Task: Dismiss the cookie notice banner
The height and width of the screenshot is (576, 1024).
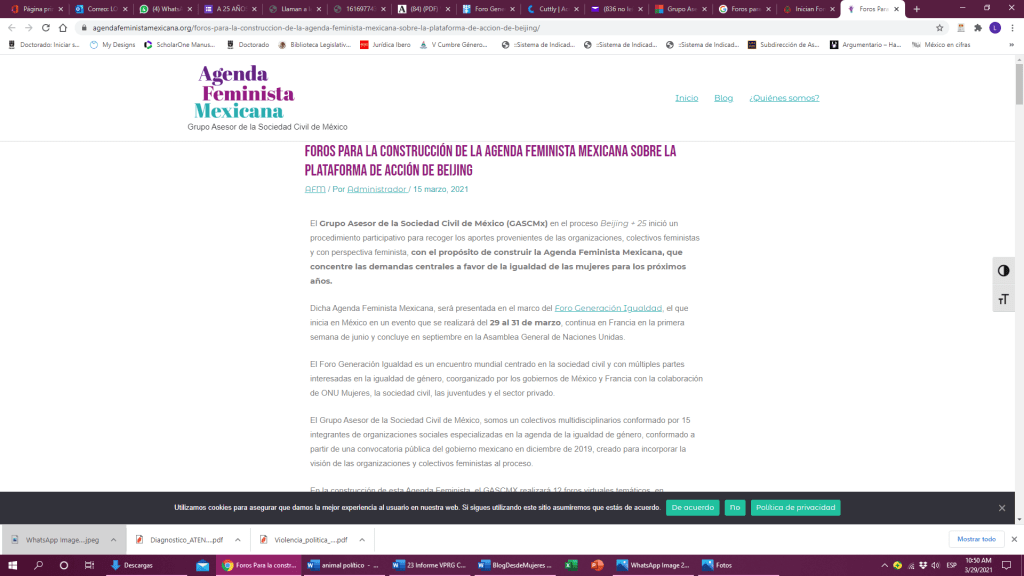Action: [1001, 508]
